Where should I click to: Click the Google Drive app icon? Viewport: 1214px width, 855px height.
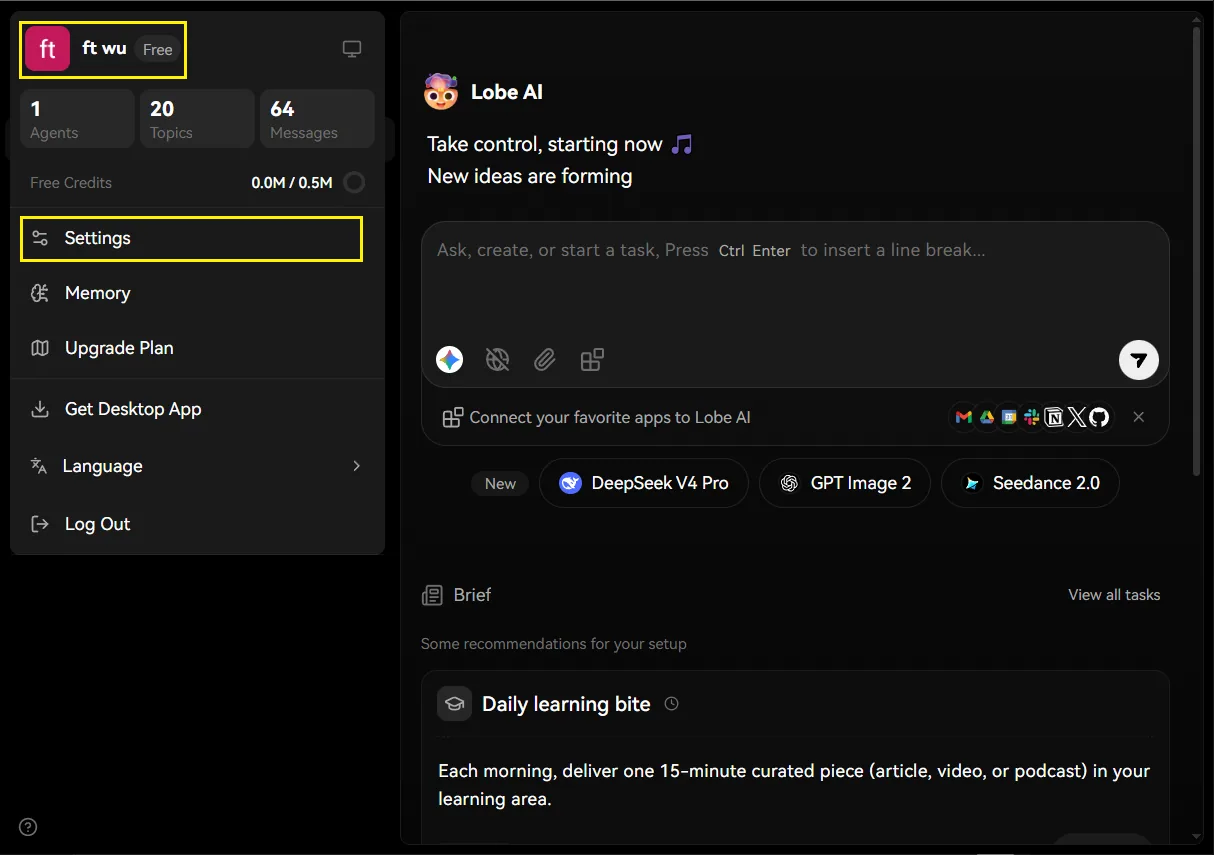987,417
